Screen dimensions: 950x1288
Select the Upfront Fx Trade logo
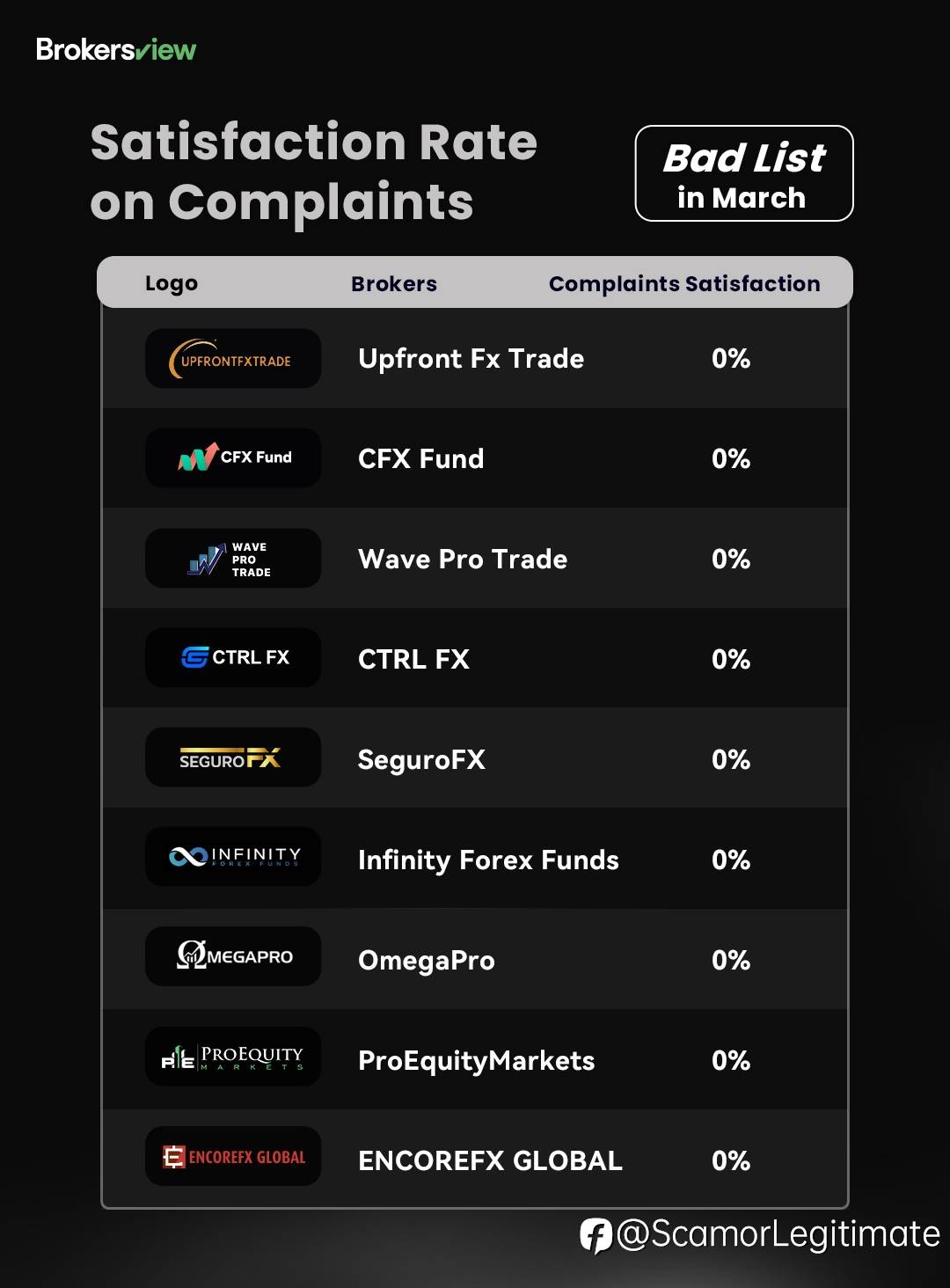(x=233, y=358)
